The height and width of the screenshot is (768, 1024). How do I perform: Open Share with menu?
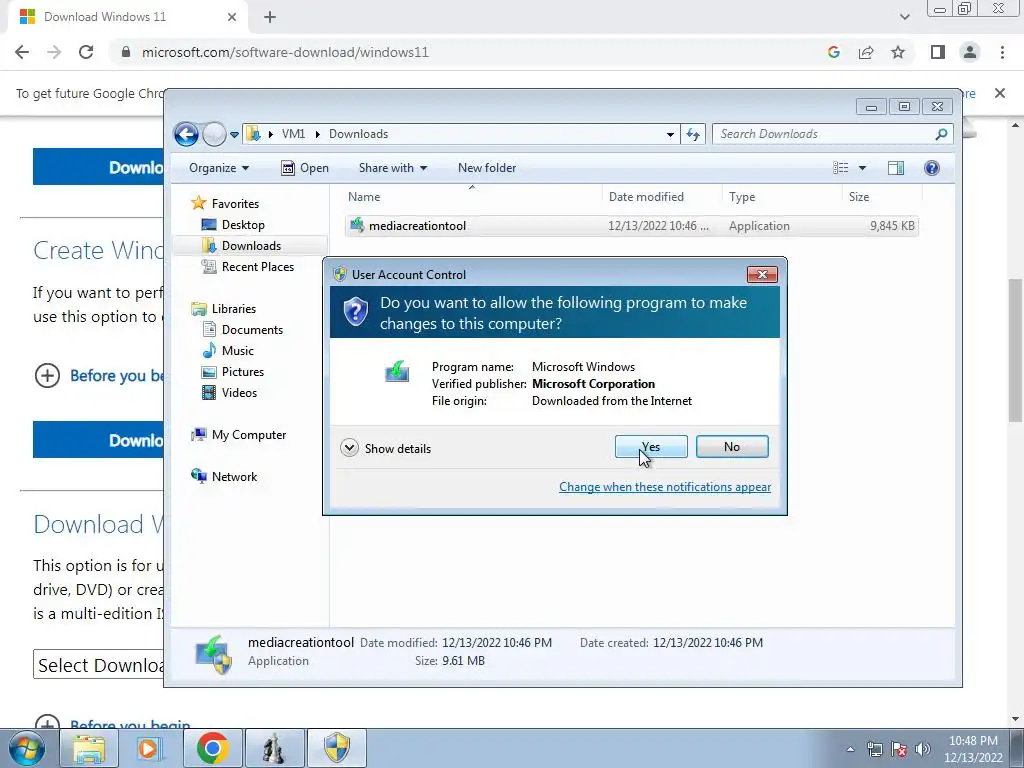click(392, 168)
